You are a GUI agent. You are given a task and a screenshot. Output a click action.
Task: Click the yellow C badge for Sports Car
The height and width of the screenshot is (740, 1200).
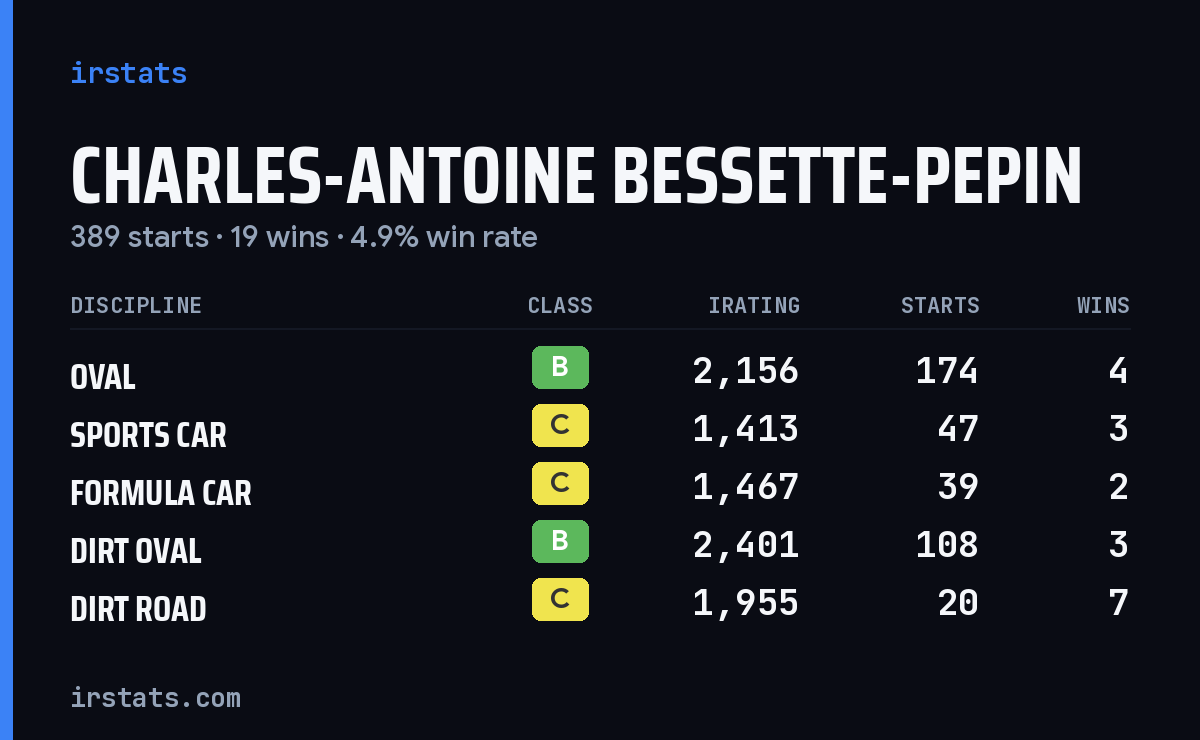point(560,425)
